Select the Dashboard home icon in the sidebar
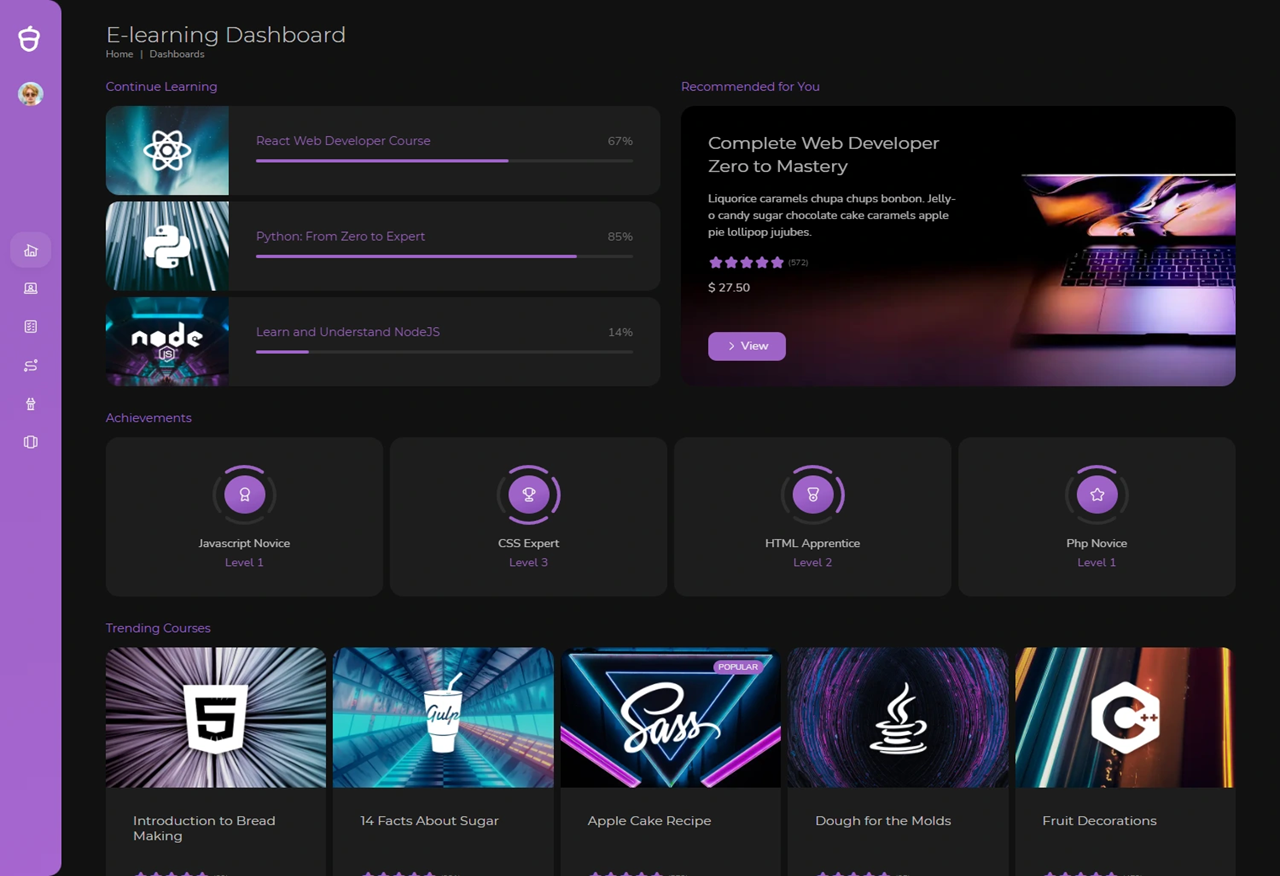1280x876 pixels. click(x=30, y=249)
